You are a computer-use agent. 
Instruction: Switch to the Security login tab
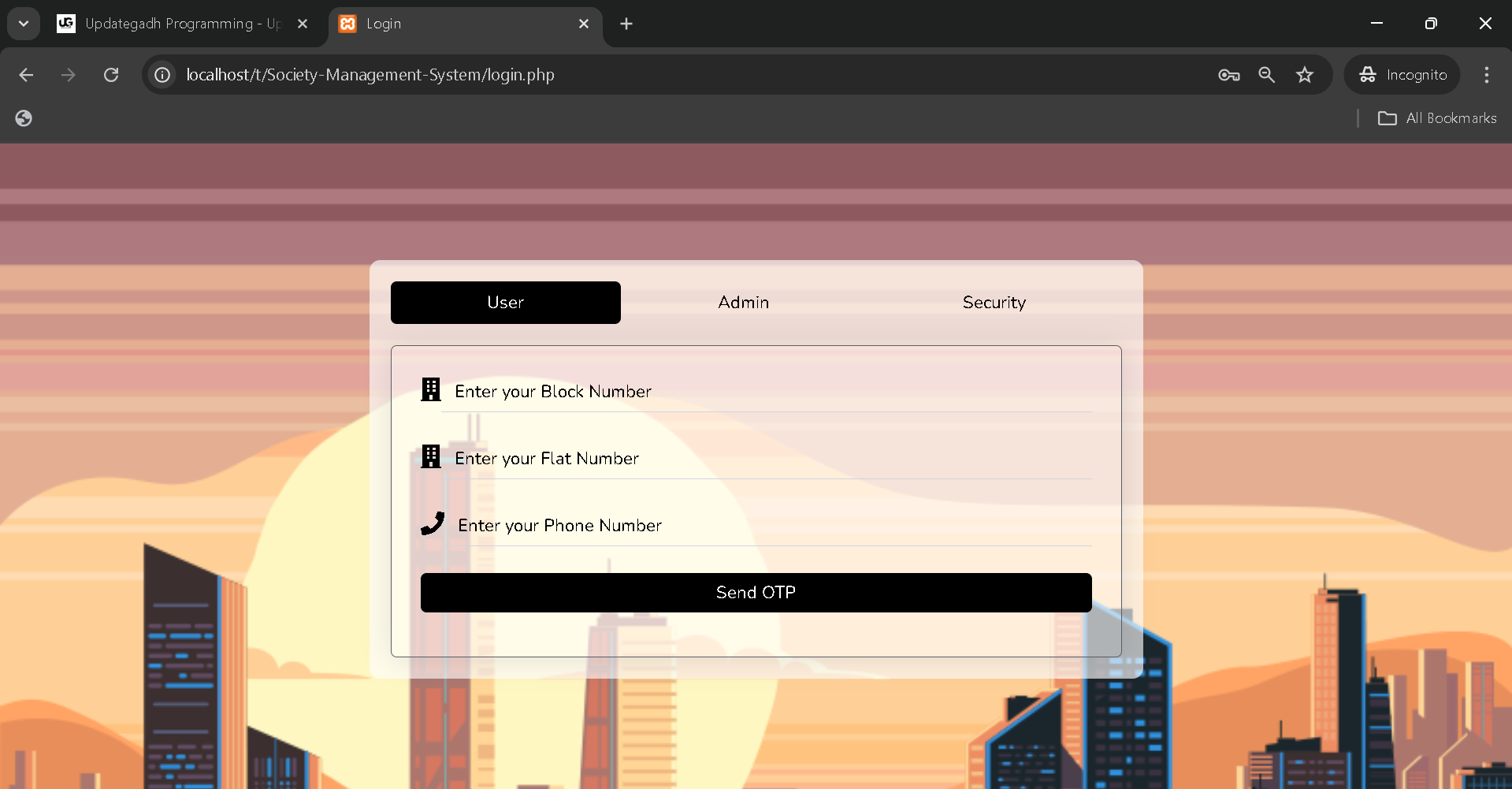click(994, 303)
